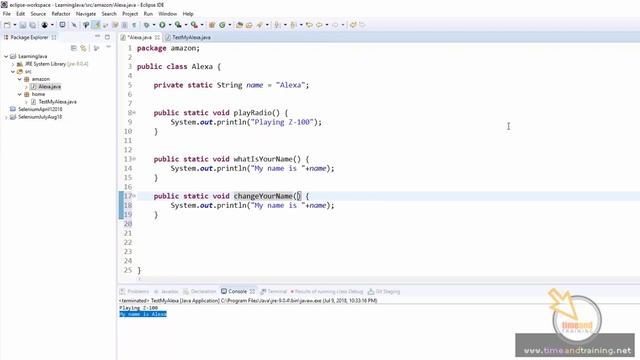The height and width of the screenshot is (360, 640).
Task: Select TestMyAlexa.java in Package Explorer
Action: click(57, 102)
